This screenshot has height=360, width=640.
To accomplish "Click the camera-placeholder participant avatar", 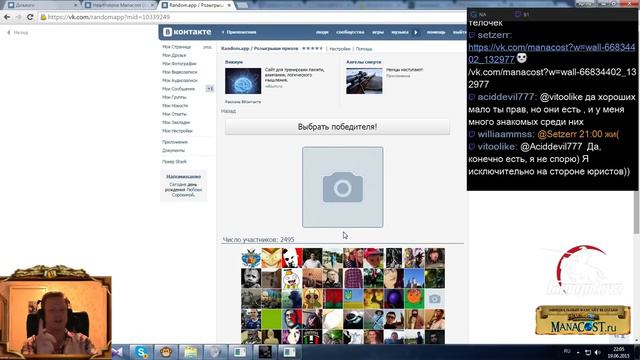I will click(435, 299).
